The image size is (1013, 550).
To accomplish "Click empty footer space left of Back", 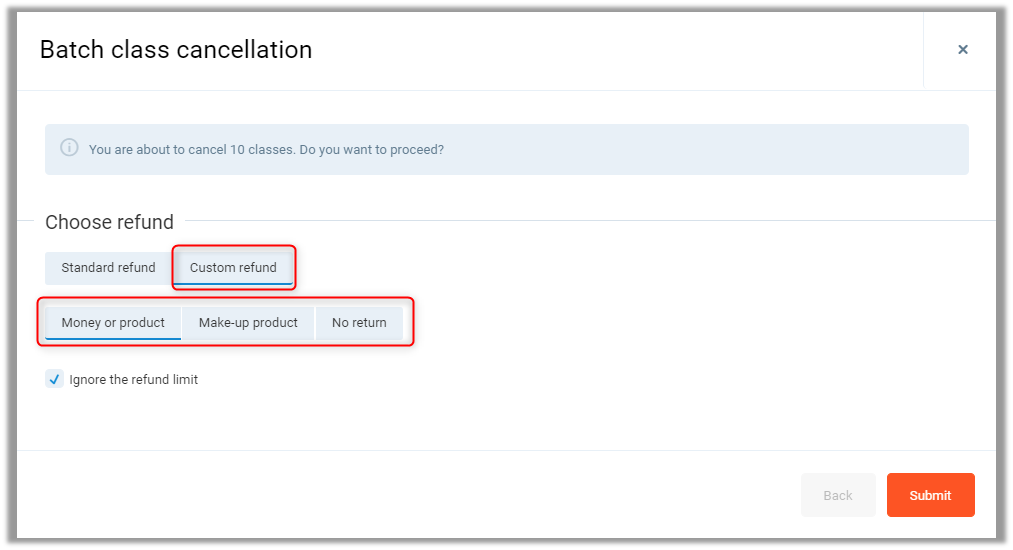I will [400, 495].
